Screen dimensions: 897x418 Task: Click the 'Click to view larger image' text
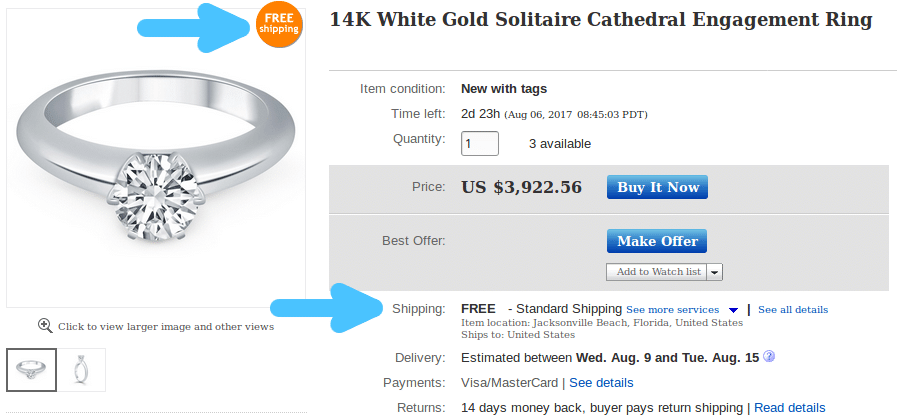click(x=165, y=326)
